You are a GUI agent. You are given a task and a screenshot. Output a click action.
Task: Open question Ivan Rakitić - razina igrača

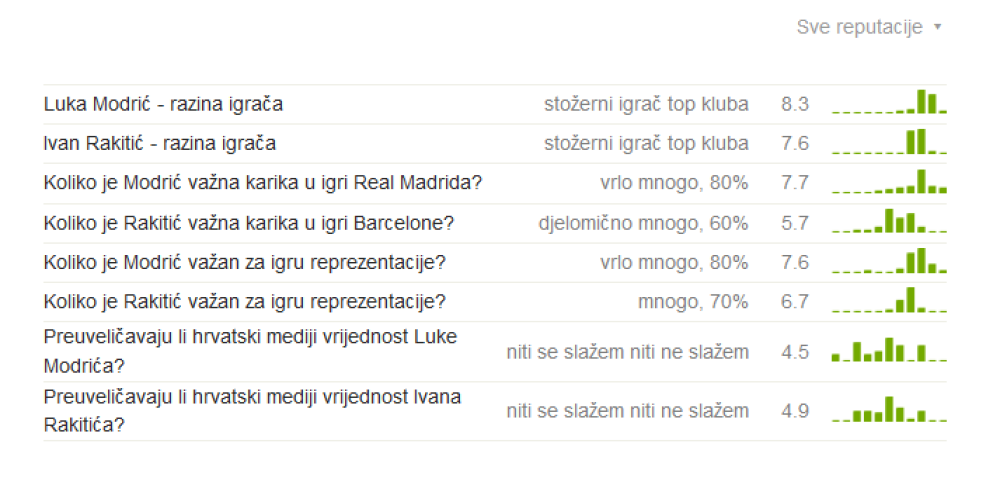(159, 143)
